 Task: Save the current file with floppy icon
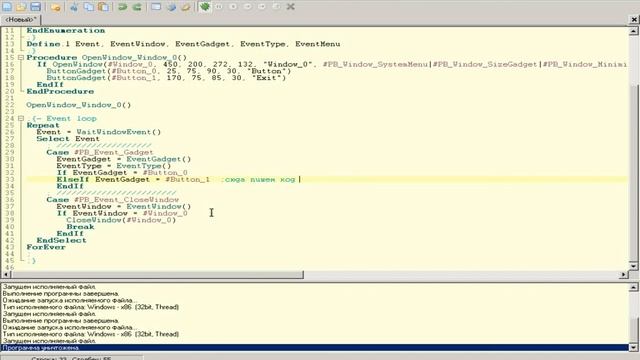[36, 7]
